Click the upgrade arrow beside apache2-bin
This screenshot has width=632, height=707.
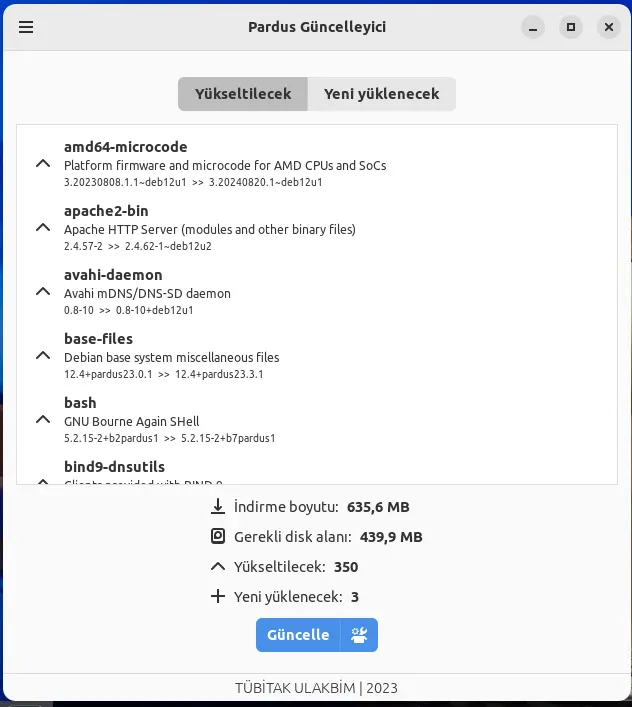pyautogui.click(x=43, y=228)
